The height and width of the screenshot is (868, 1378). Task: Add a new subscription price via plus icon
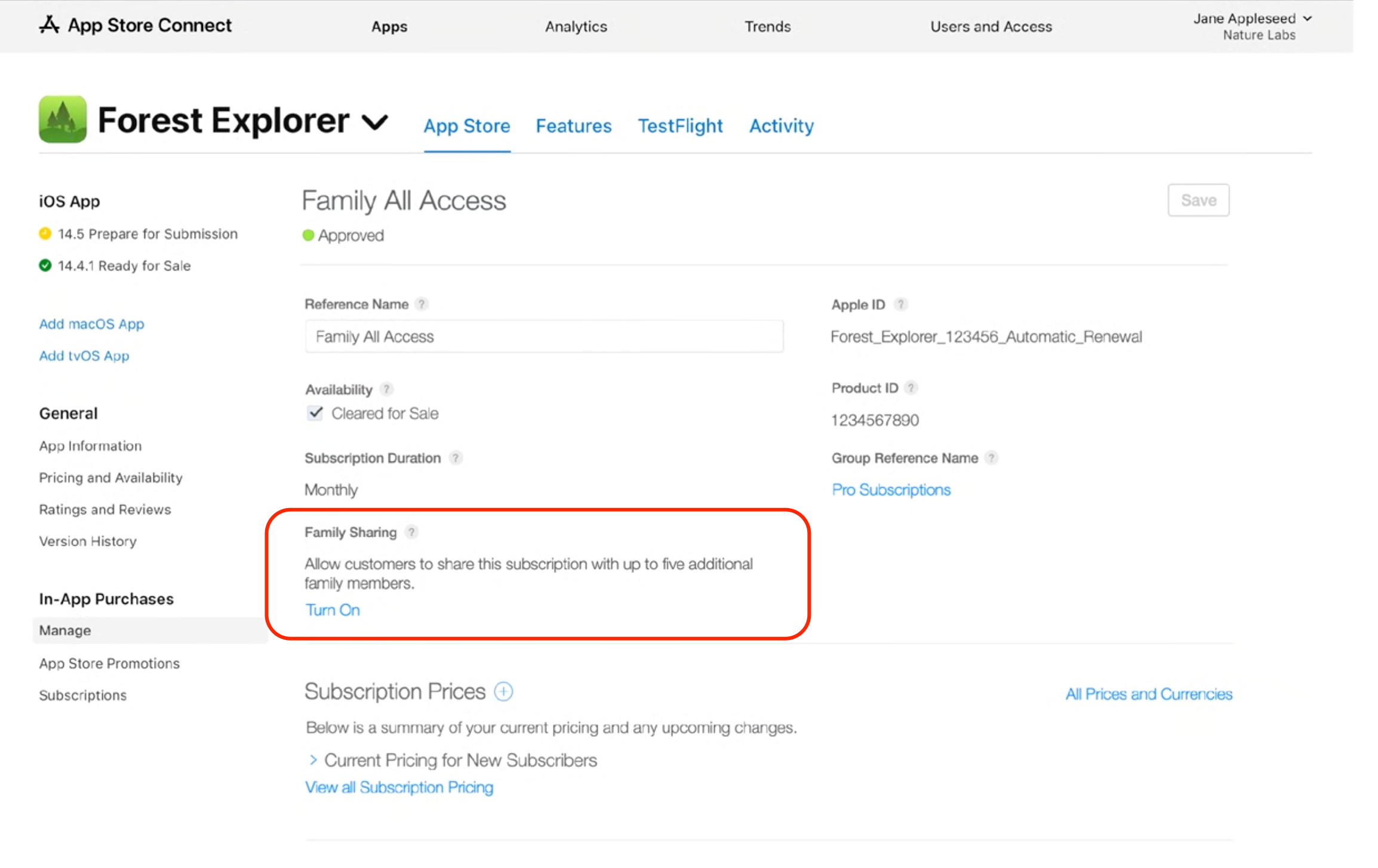coord(503,691)
